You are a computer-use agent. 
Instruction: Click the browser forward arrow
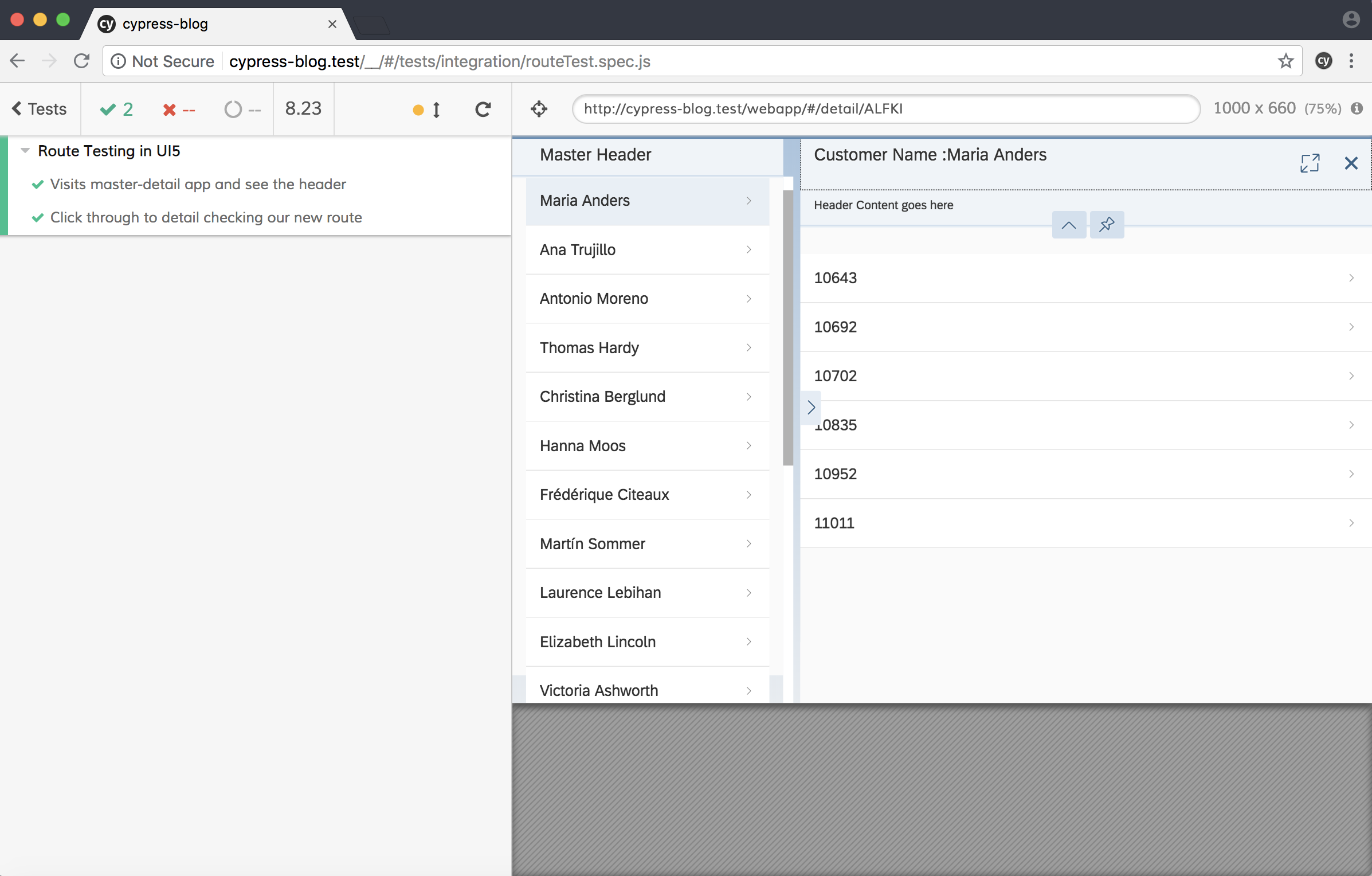tap(50, 61)
